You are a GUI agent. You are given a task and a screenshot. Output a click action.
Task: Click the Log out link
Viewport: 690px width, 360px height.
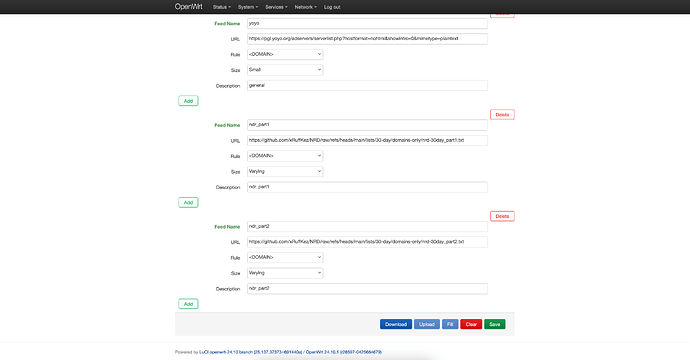coord(332,7)
